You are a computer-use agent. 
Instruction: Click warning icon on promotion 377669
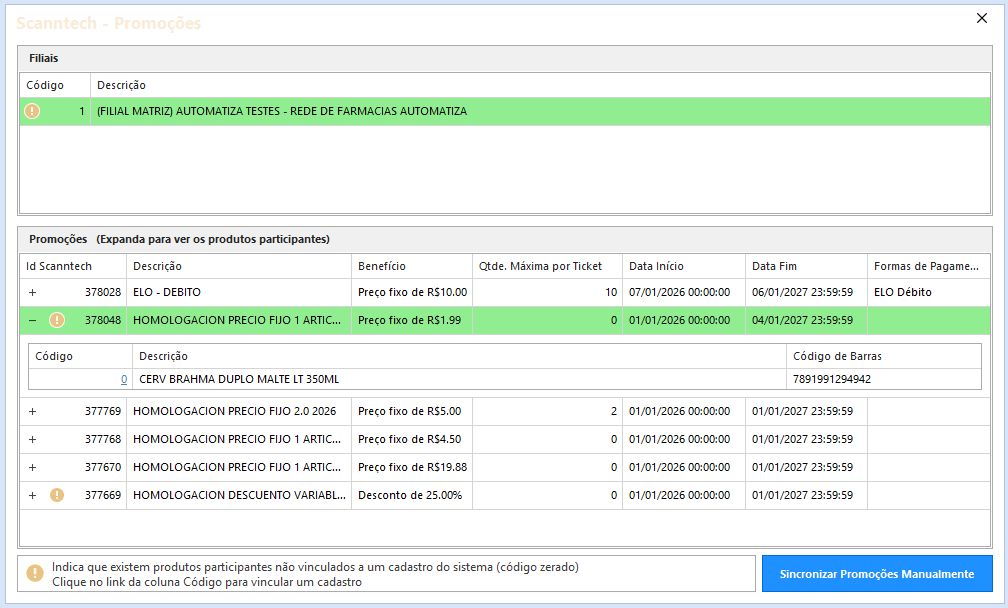[x=57, y=495]
